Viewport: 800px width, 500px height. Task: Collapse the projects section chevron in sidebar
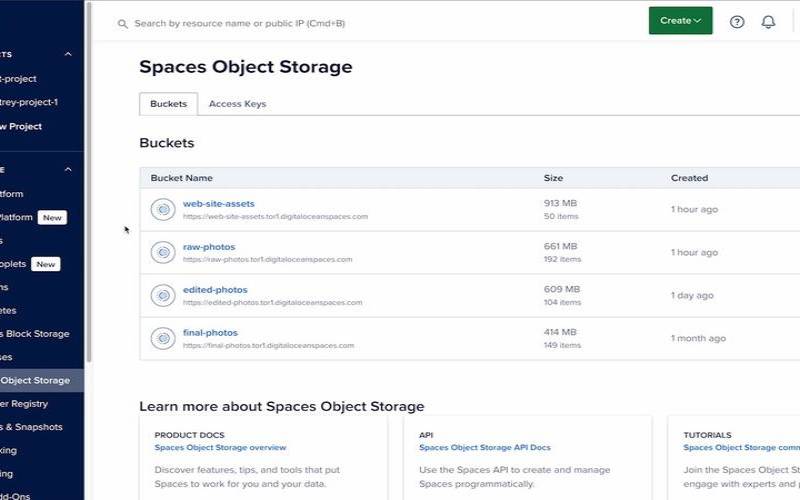click(x=68, y=54)
